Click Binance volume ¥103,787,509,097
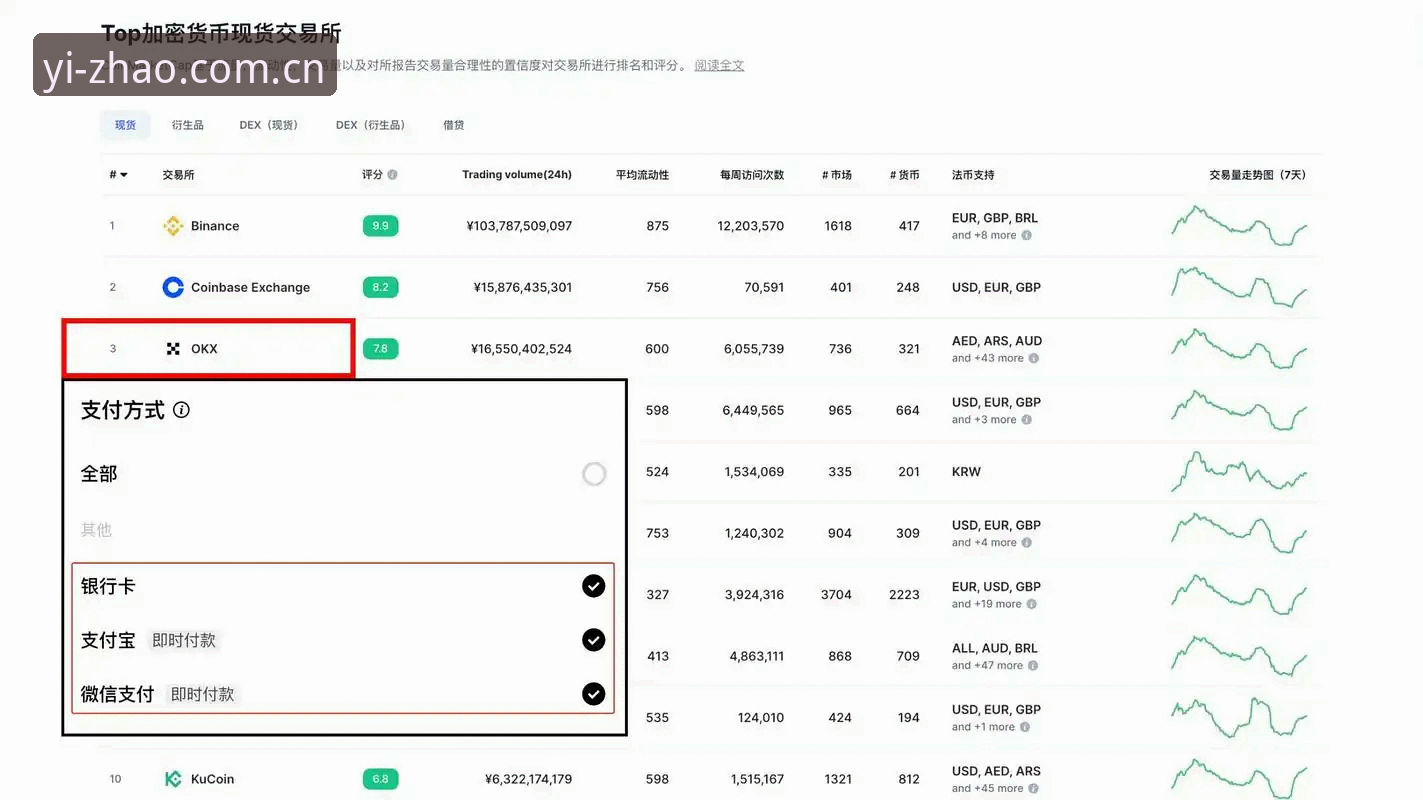The height and width of the screenshot is (800, 1423). [519, 226]
